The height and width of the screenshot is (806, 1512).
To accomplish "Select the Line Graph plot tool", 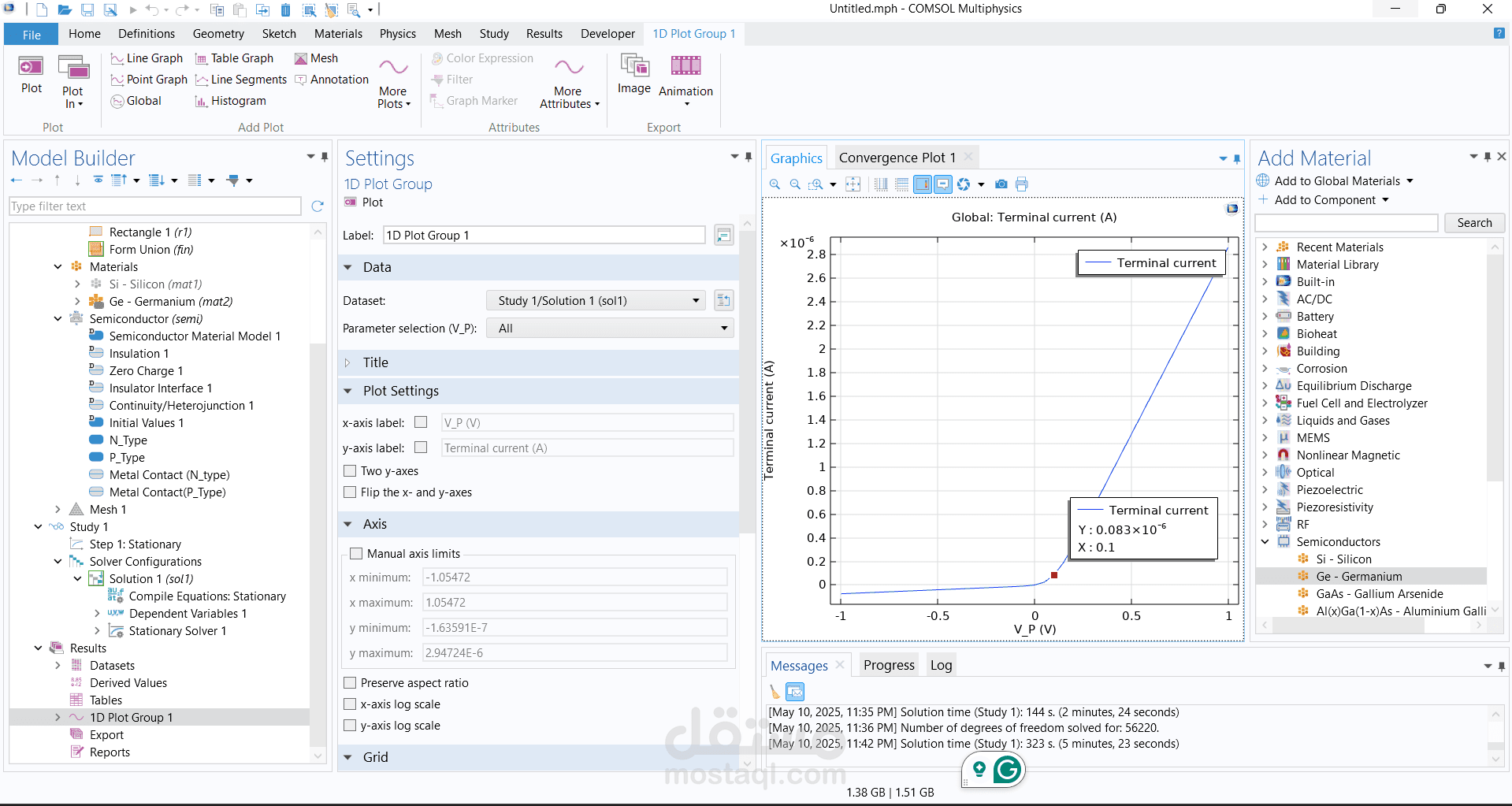I will point(147,58).
